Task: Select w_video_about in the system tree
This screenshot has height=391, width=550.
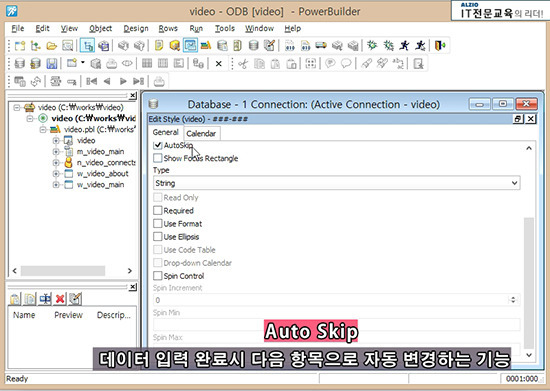Action: [x=102, y=174]
